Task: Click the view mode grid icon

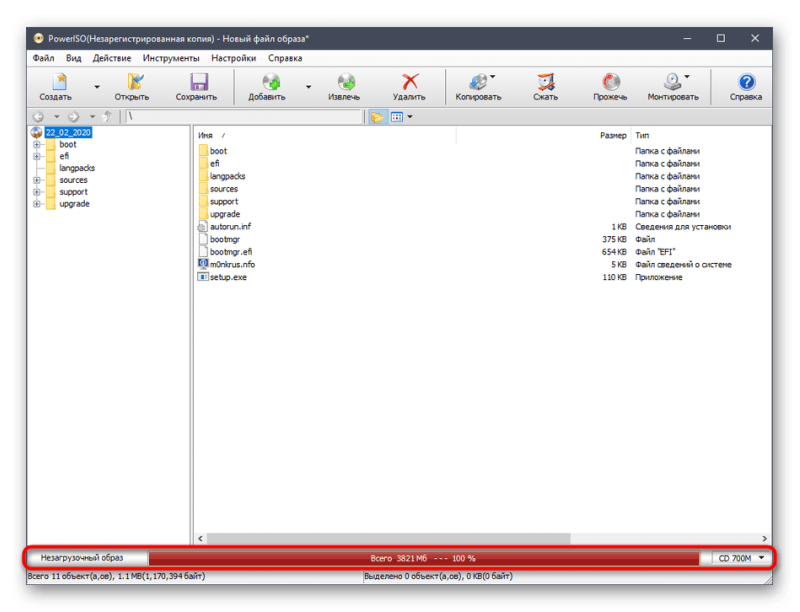Action: point(397,117)
